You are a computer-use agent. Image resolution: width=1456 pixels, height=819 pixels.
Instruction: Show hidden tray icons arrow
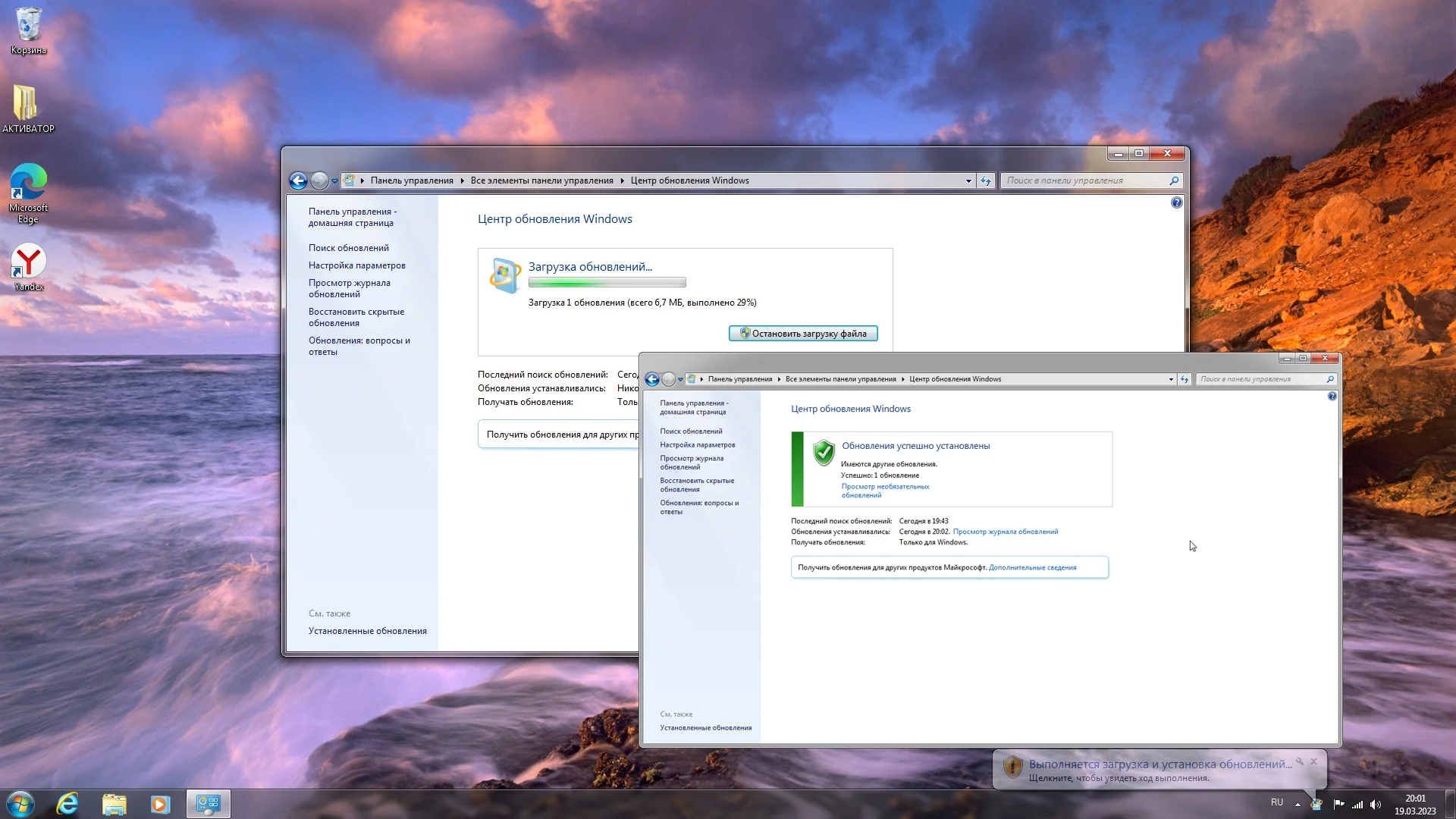(x=1298, y=804)
